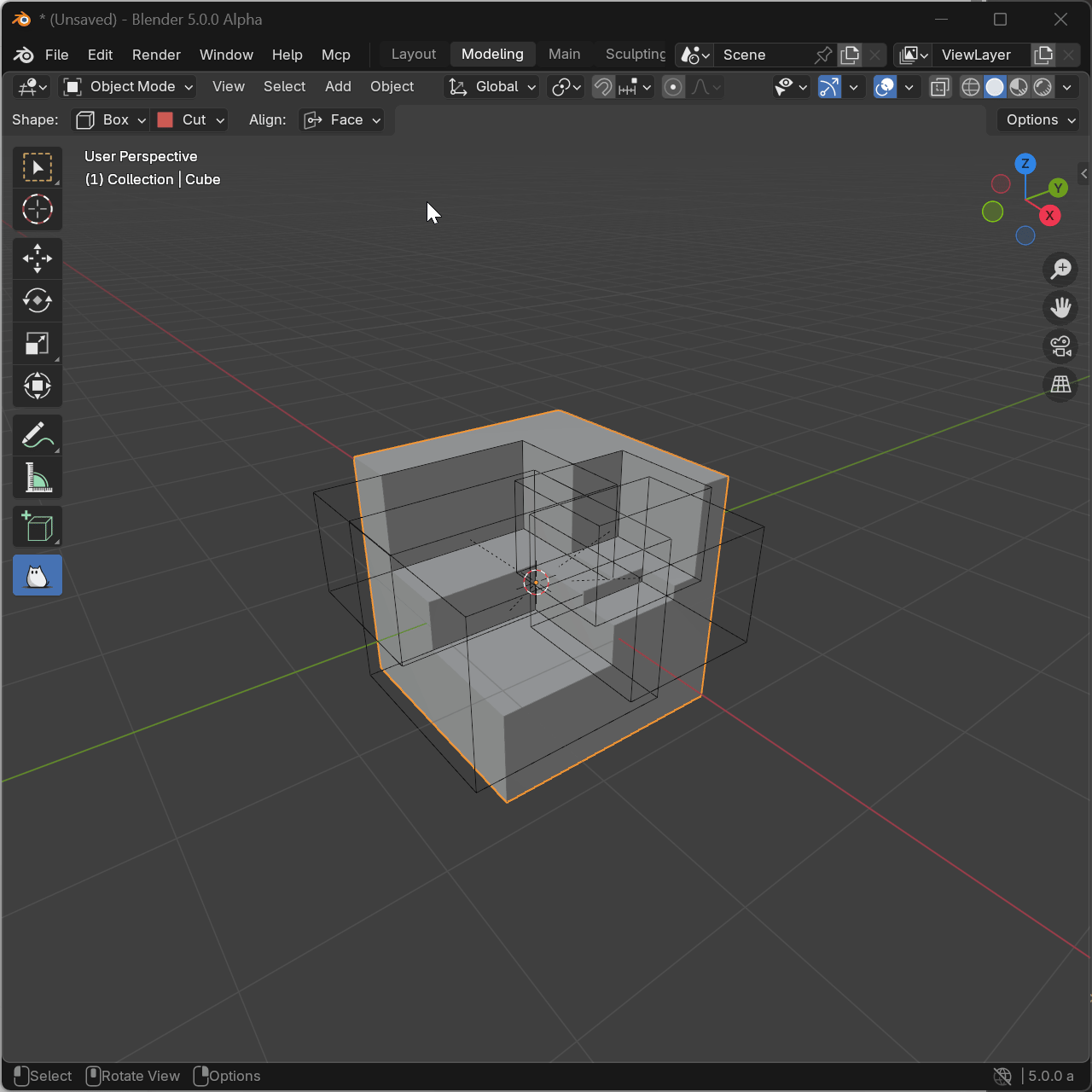Pick the Scale tool
This screenshot has height=1092, width=1092.
(37, 344)
